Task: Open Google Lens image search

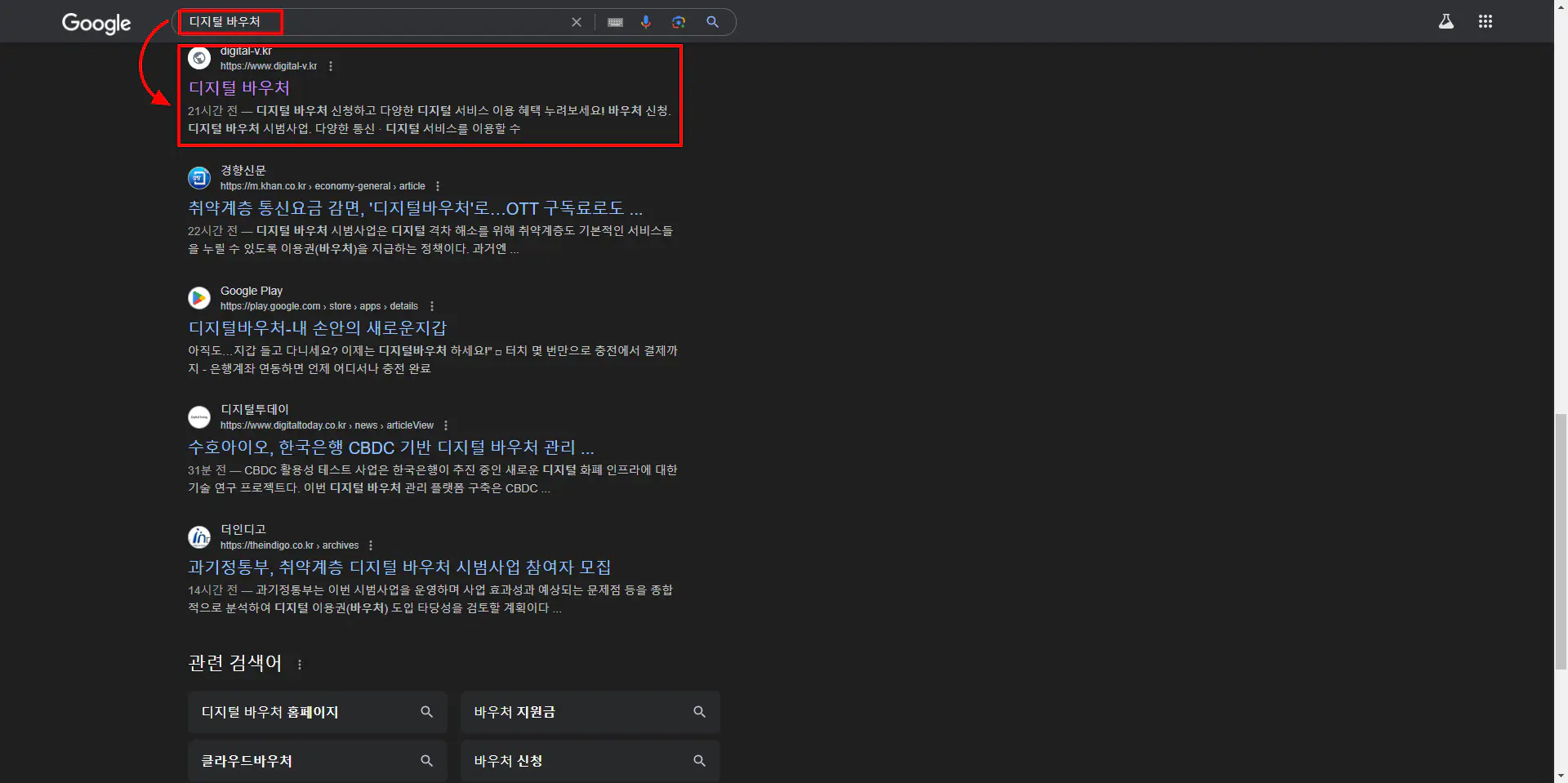Action: 679,22
